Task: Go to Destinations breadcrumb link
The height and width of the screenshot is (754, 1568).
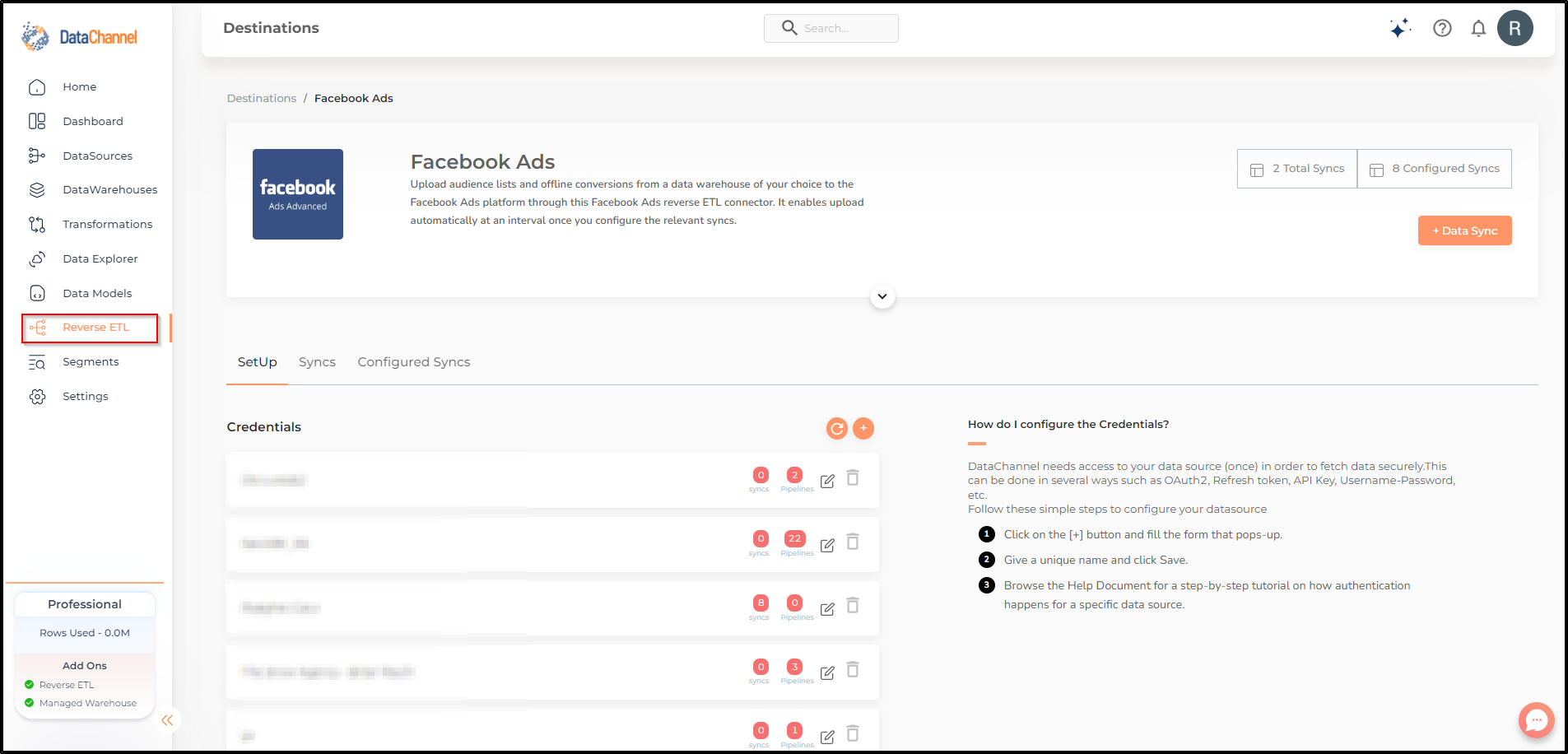Action: pyautogui.click(x=262, y=98)
